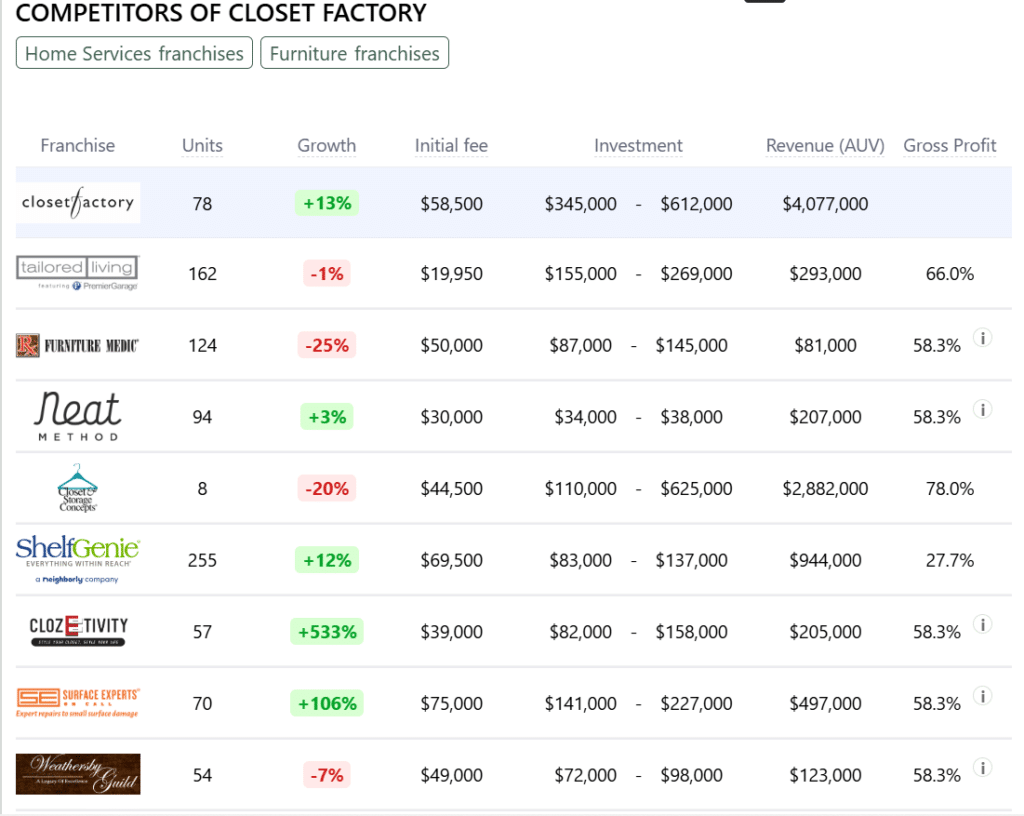Click the -1% growth badge
1024x816 pixels.
click(327, 274)
